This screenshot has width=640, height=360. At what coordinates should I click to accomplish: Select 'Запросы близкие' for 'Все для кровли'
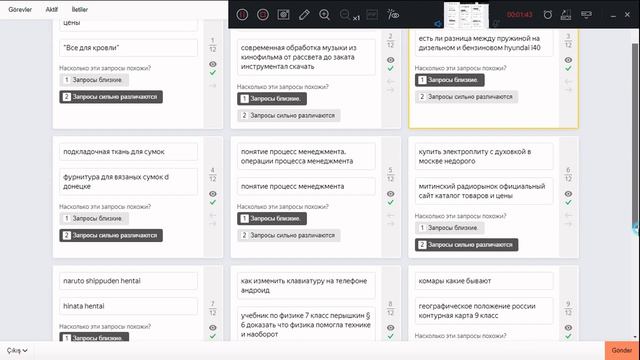pyautogui.click(x=94, y=80)
